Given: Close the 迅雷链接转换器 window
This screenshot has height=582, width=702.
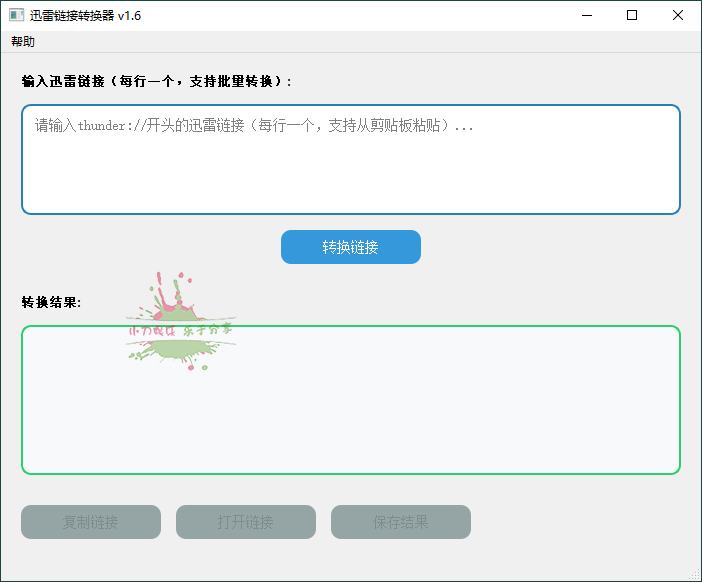Looking at the screenshot, I should click(x=678, y=15).
